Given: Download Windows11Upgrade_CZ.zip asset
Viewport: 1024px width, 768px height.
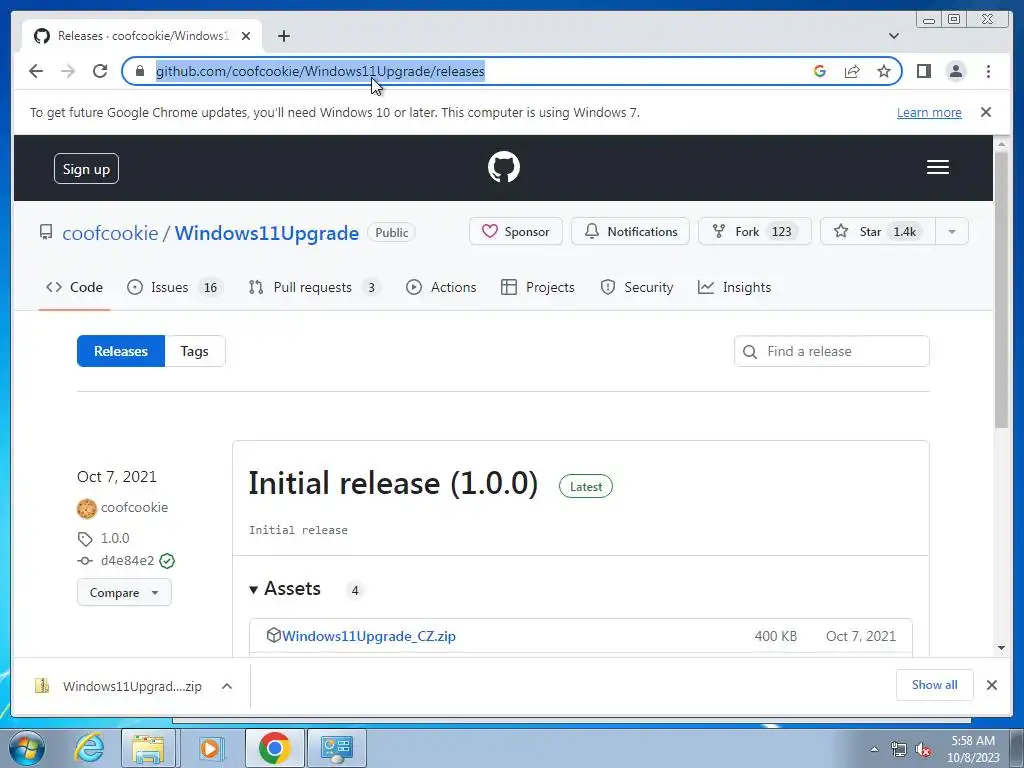Looking at the screenshot, I should pos(368,636).
